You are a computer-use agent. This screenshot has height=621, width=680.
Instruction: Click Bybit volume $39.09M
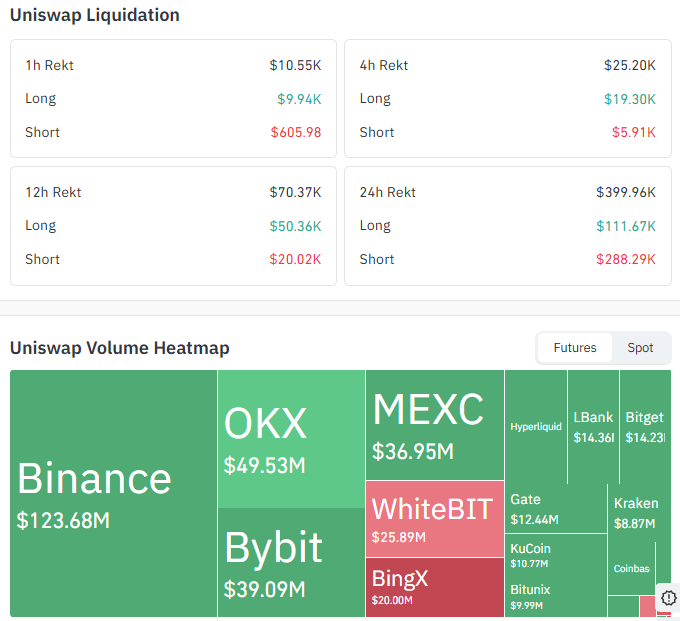point(265,589)
